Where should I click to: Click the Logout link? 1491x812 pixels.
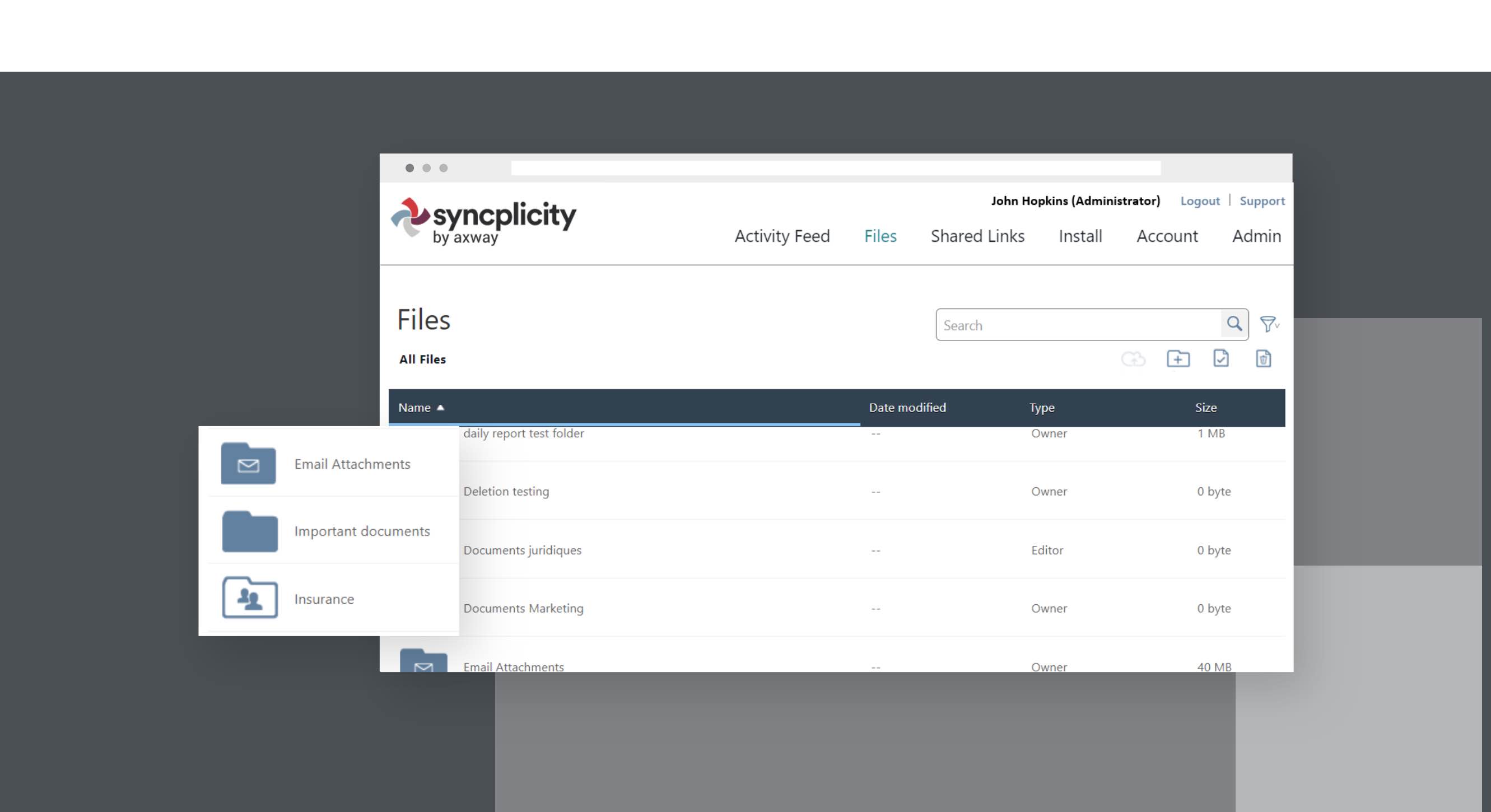(x=1200, y=201)
